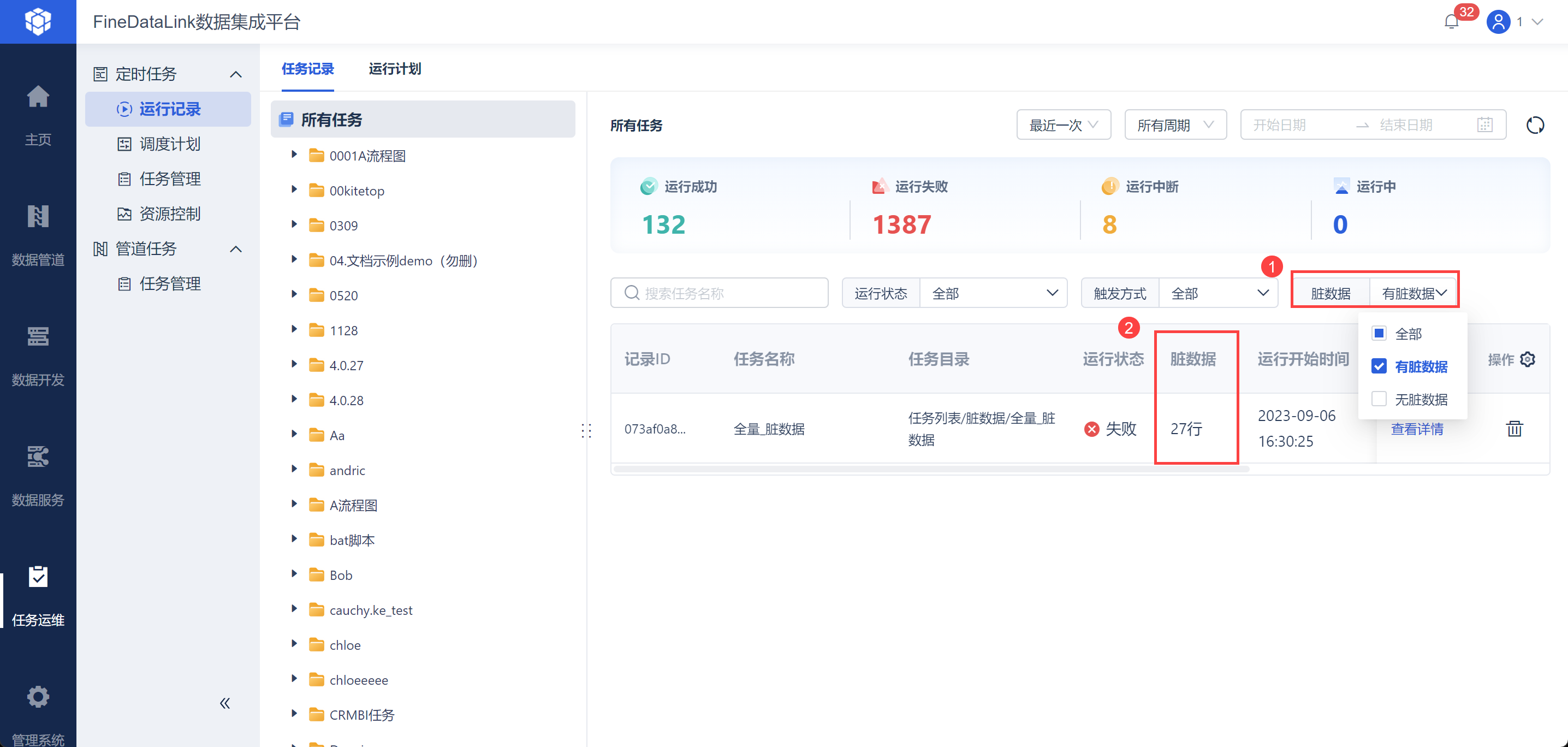Click the notification bell icon

point(1451,22)
